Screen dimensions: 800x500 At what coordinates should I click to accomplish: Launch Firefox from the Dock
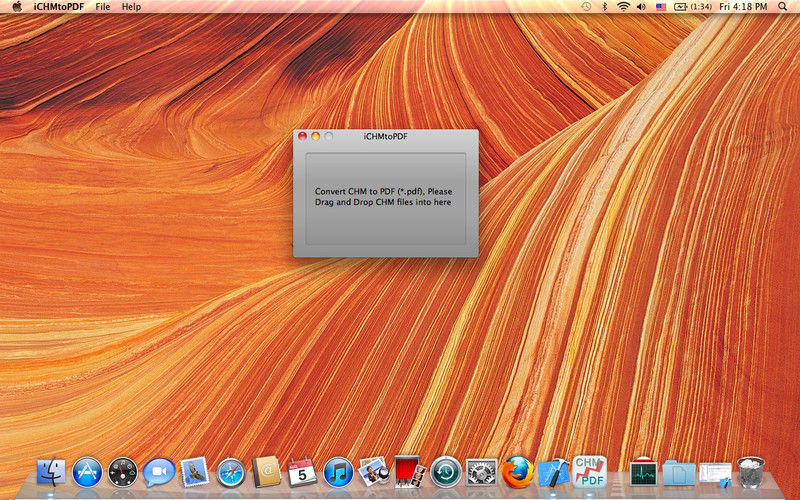click(x=517, y=471)
